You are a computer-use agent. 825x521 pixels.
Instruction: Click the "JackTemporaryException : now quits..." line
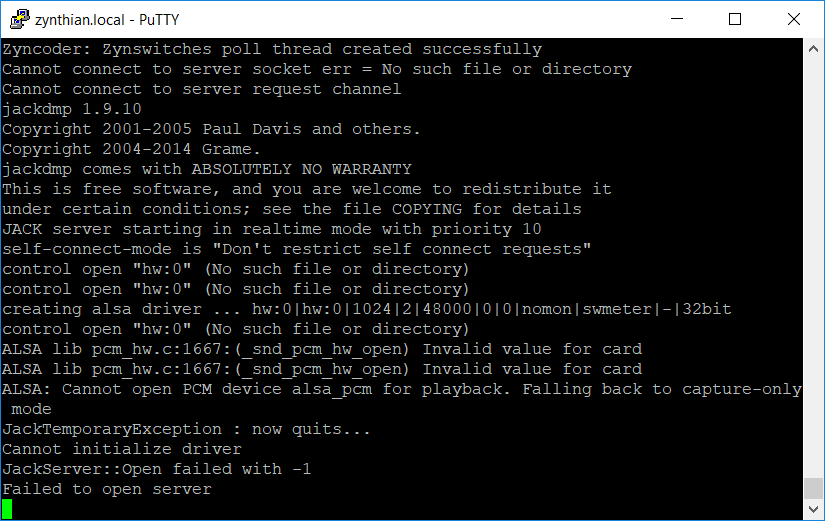coord(186,429)
